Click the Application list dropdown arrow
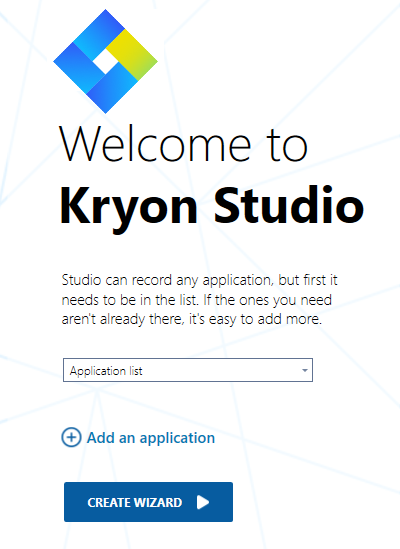 [305, 370]
